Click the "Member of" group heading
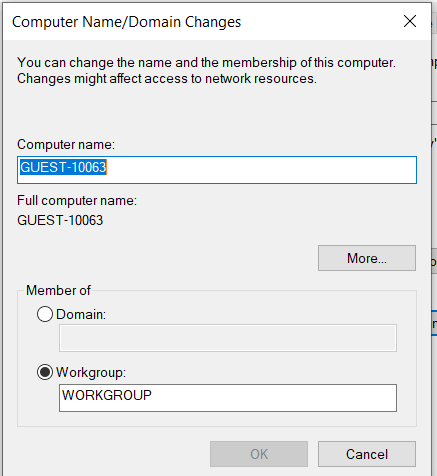Viewport: 437px width, 476px height. (x=58, y=290)
